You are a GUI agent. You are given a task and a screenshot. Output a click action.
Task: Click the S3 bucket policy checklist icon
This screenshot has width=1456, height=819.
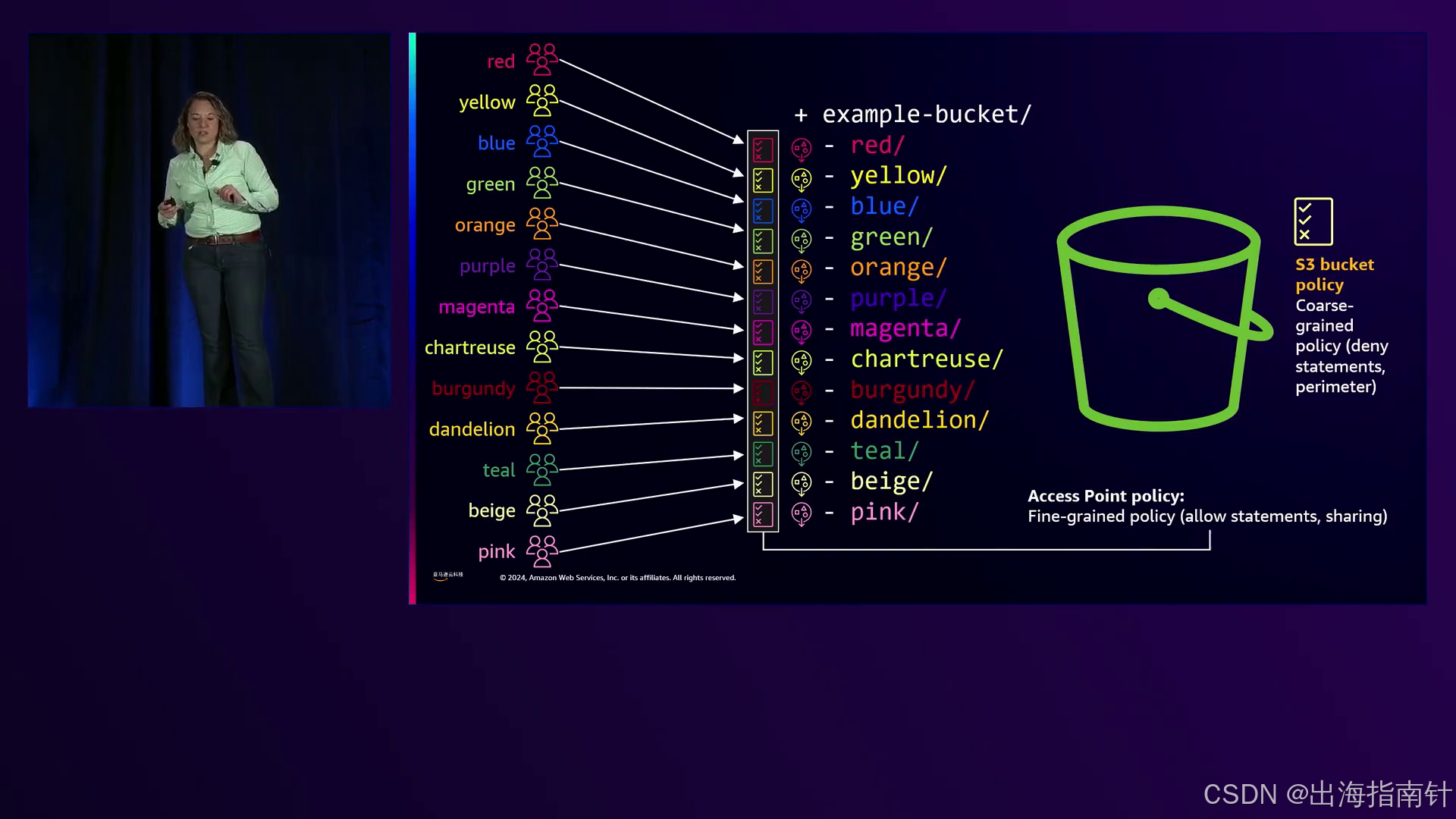[1313, 221]
